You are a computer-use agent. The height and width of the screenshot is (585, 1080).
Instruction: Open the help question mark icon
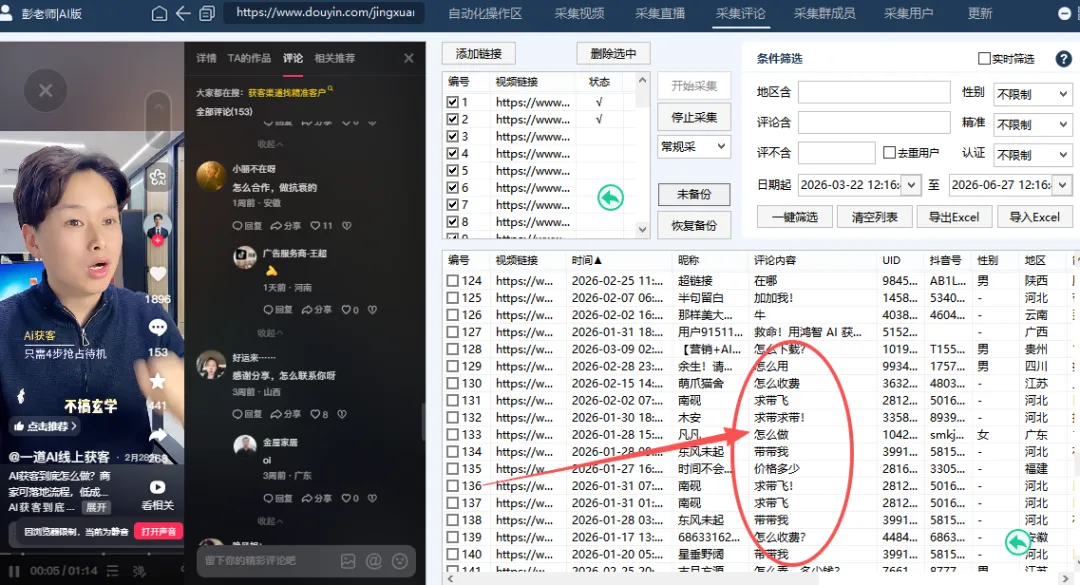coord(1063,58)
